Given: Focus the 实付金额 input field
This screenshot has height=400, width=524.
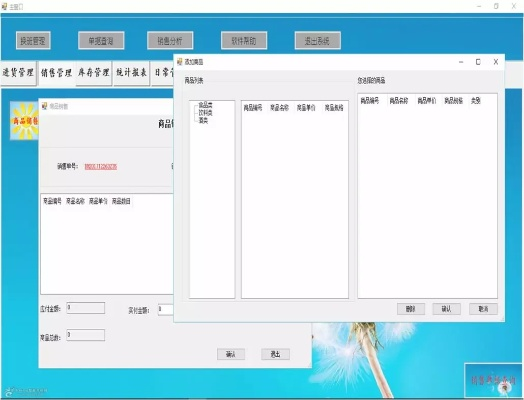Looking at the screenshot, I should point(166,309).
